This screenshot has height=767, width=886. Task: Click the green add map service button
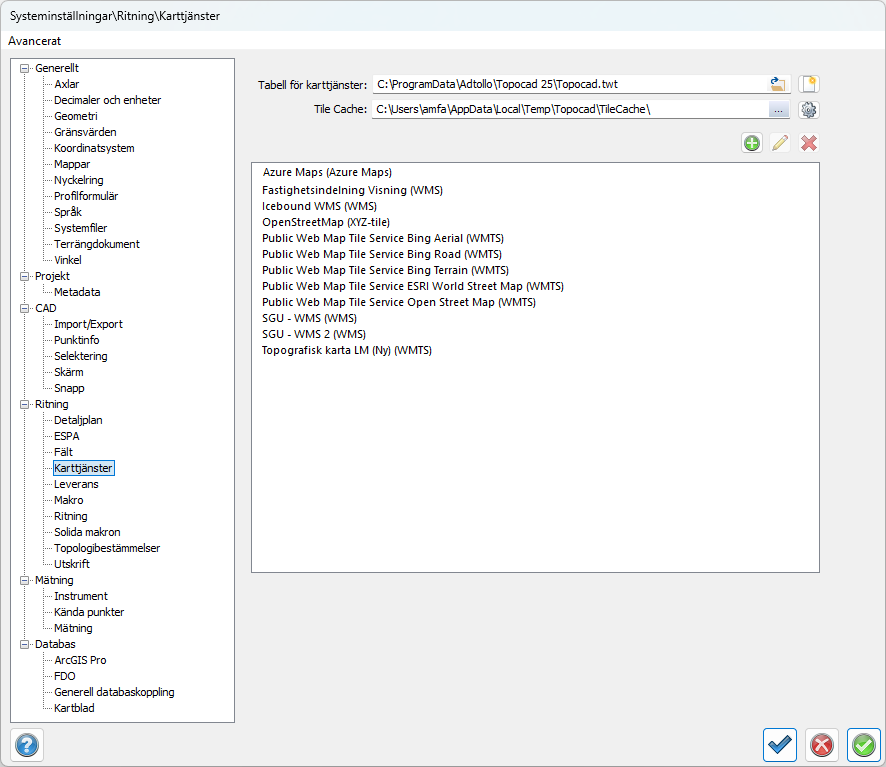click(x=752, y=143)
